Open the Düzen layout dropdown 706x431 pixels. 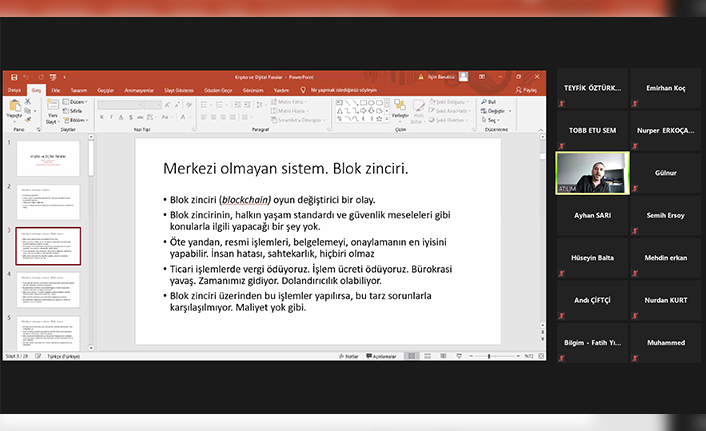75,102
